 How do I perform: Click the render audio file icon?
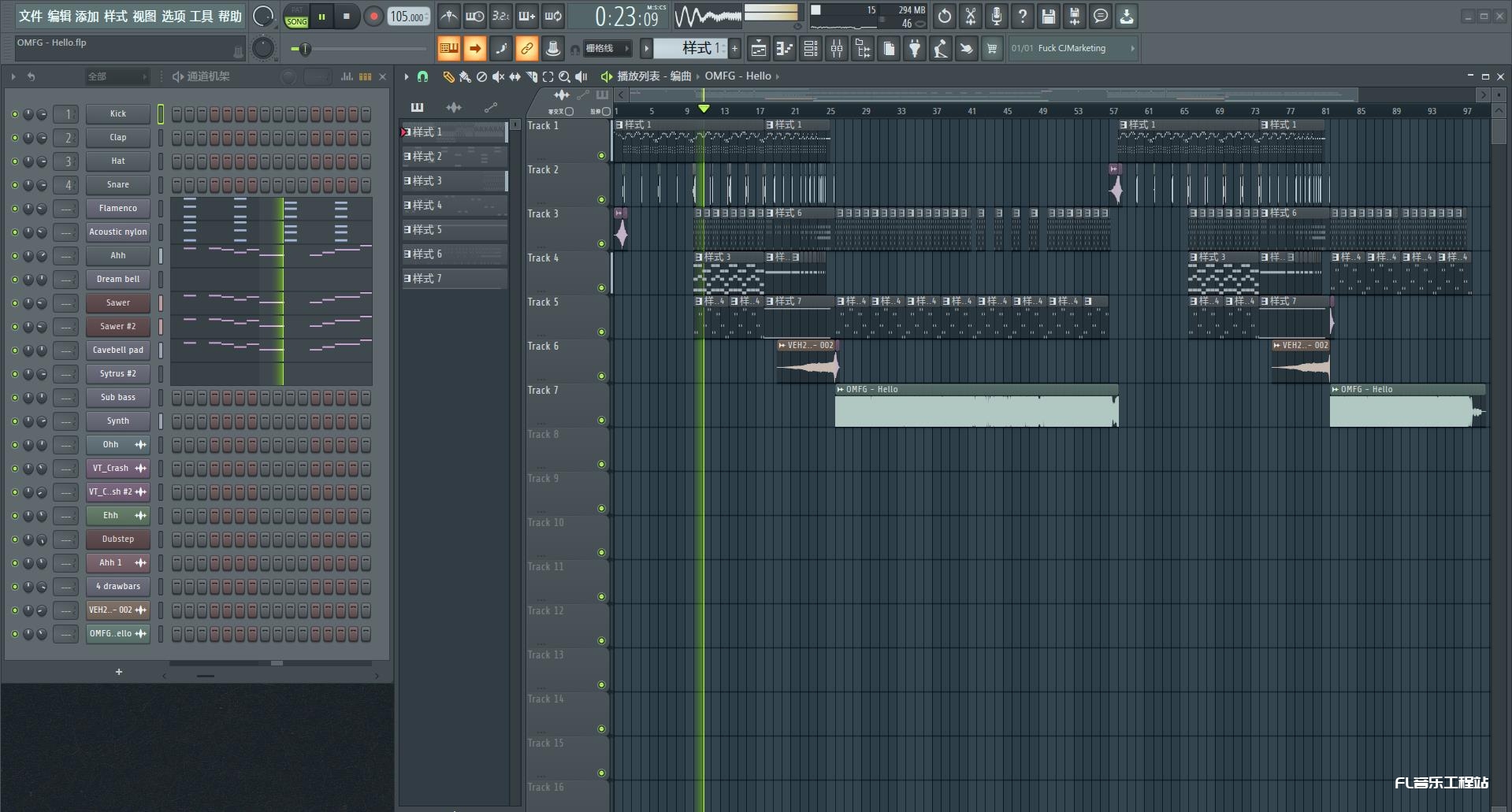point(1075,16)
